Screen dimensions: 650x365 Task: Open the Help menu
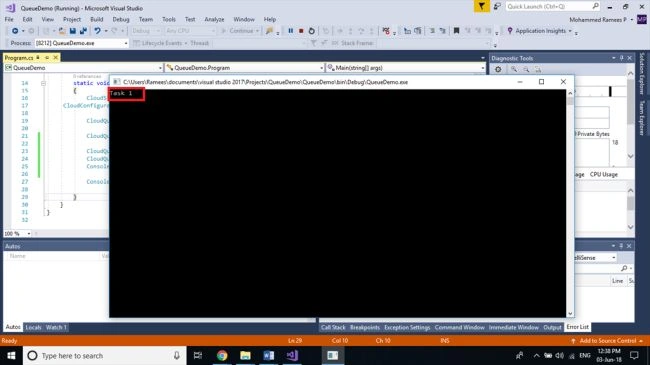270,19
